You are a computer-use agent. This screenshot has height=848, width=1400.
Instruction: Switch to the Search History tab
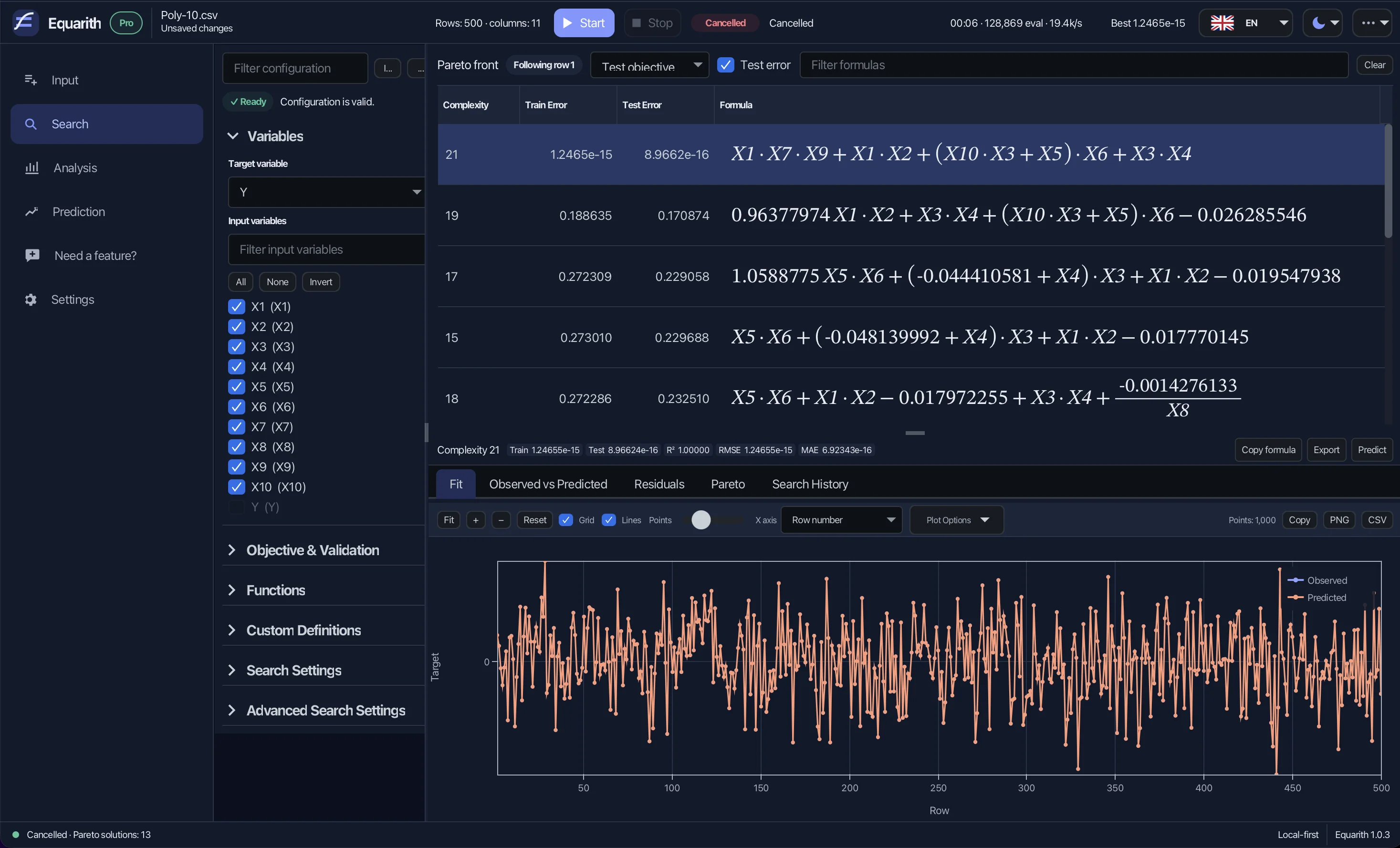810,484
